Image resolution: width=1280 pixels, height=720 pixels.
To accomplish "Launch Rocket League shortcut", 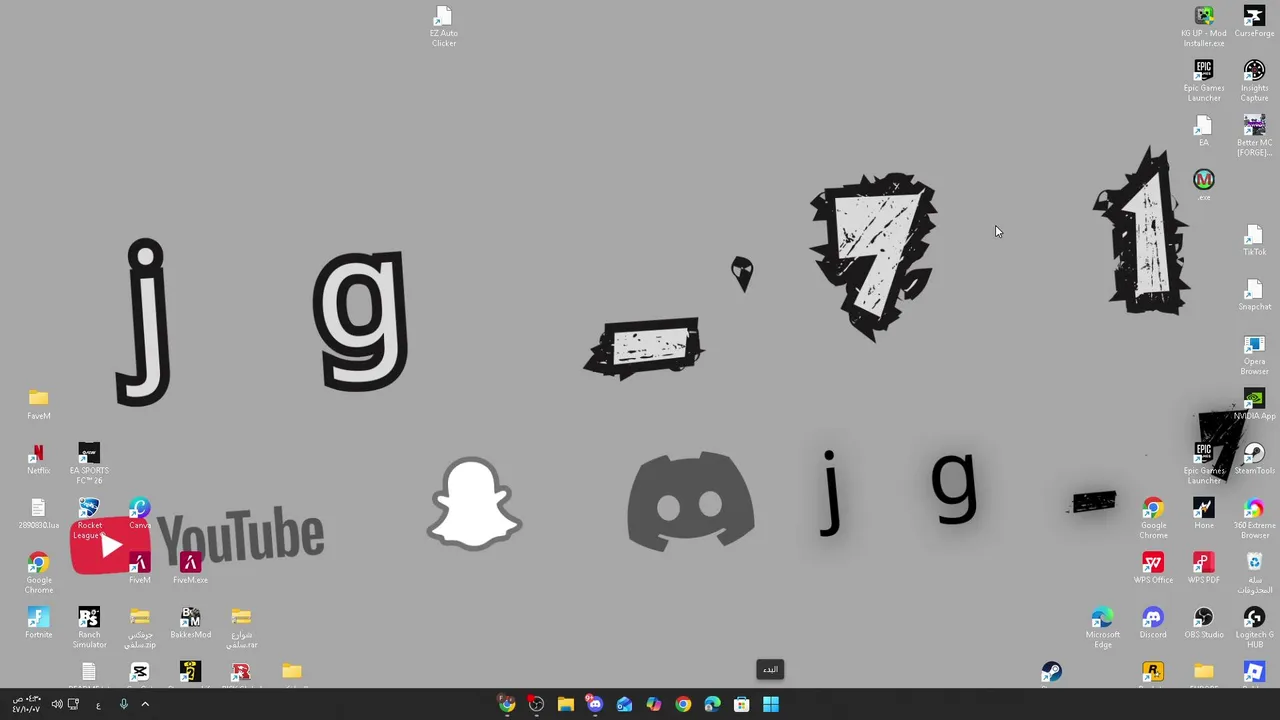I will (89, 518).
